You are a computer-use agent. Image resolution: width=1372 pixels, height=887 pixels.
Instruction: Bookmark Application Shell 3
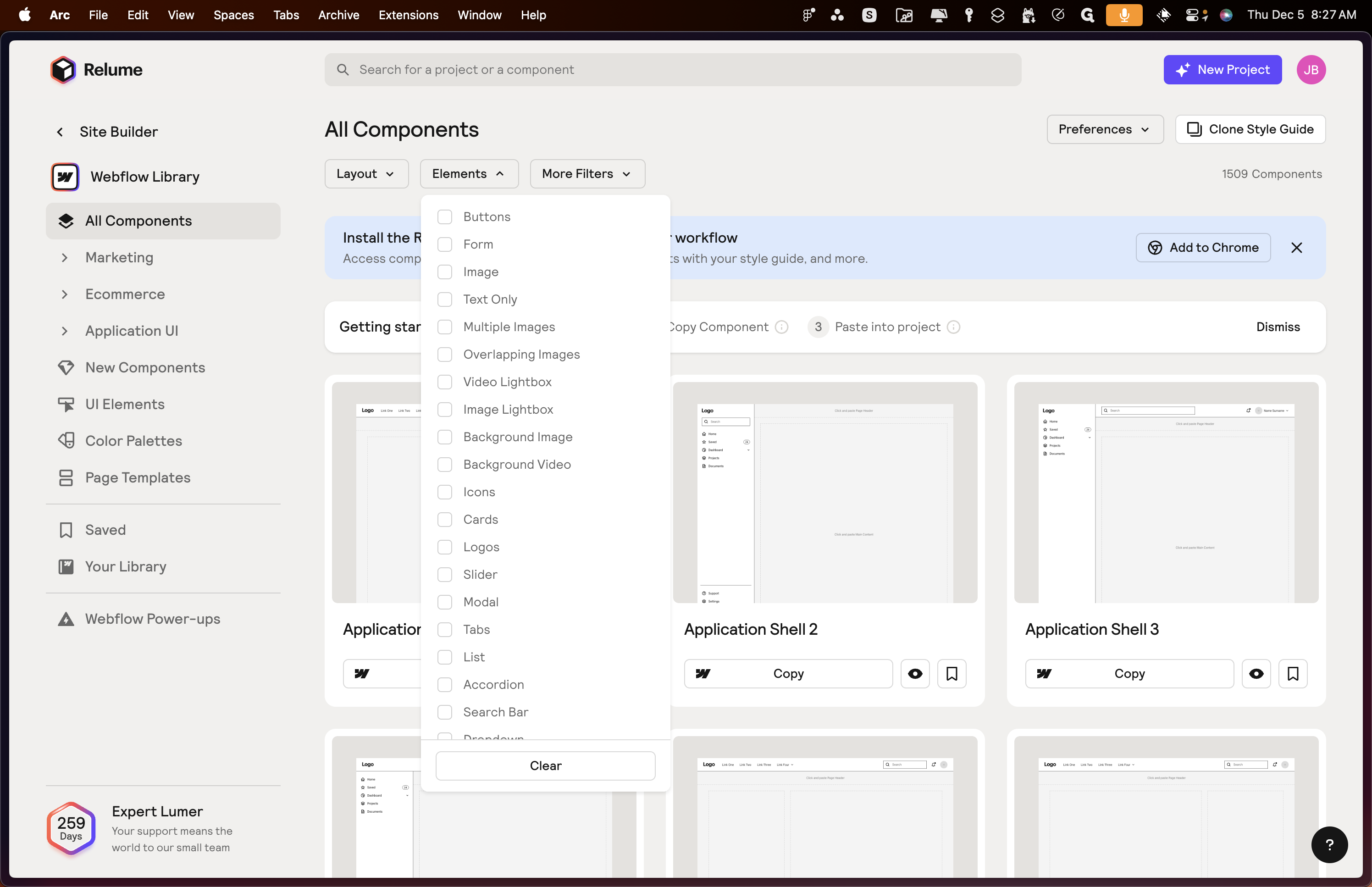[x=1293, y=674]
